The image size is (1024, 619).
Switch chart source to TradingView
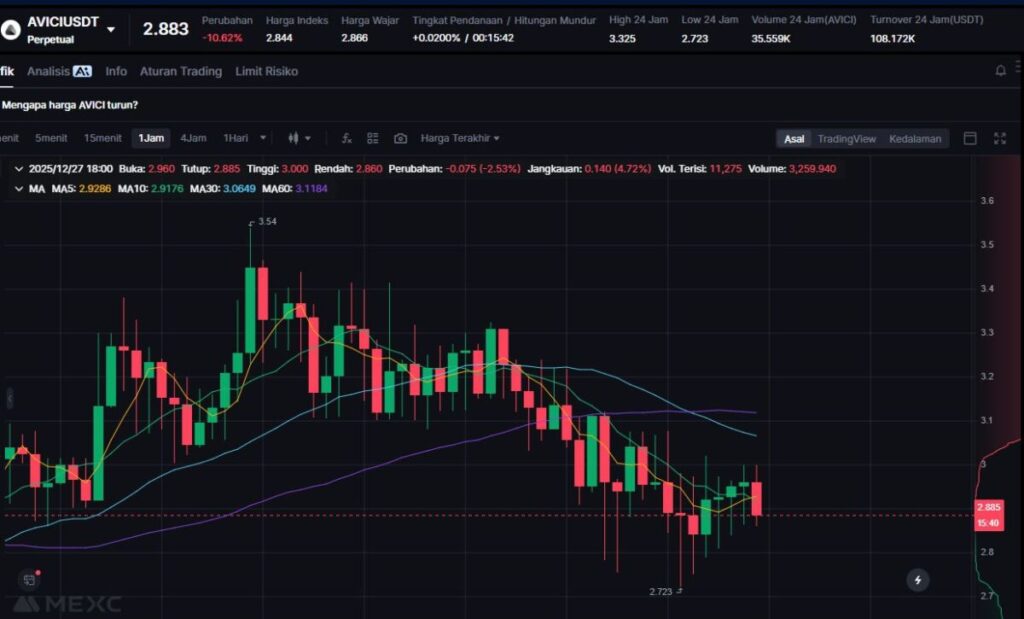point(846,139)
